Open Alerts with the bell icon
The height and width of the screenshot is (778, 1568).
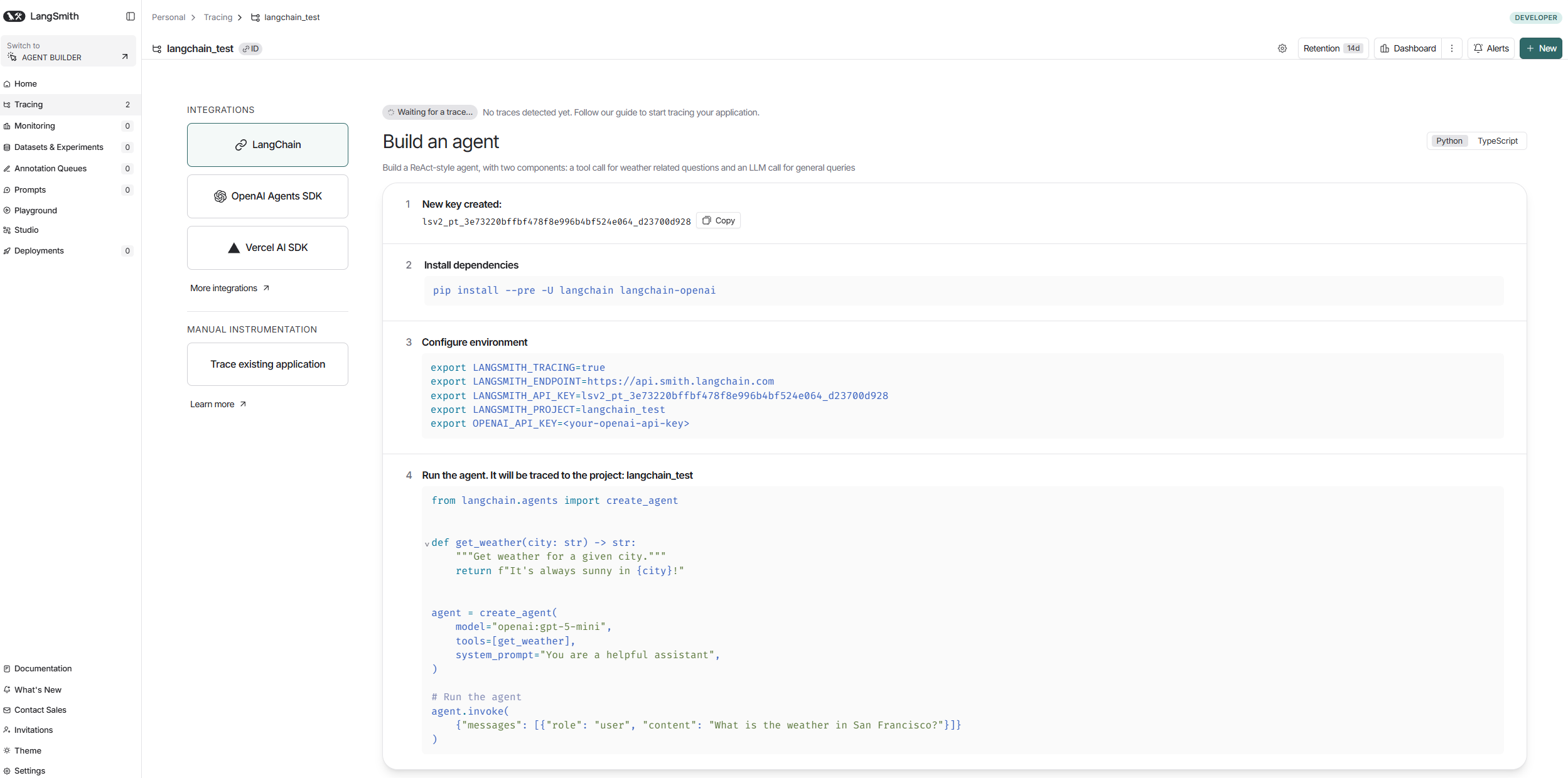pos(1491,48)
